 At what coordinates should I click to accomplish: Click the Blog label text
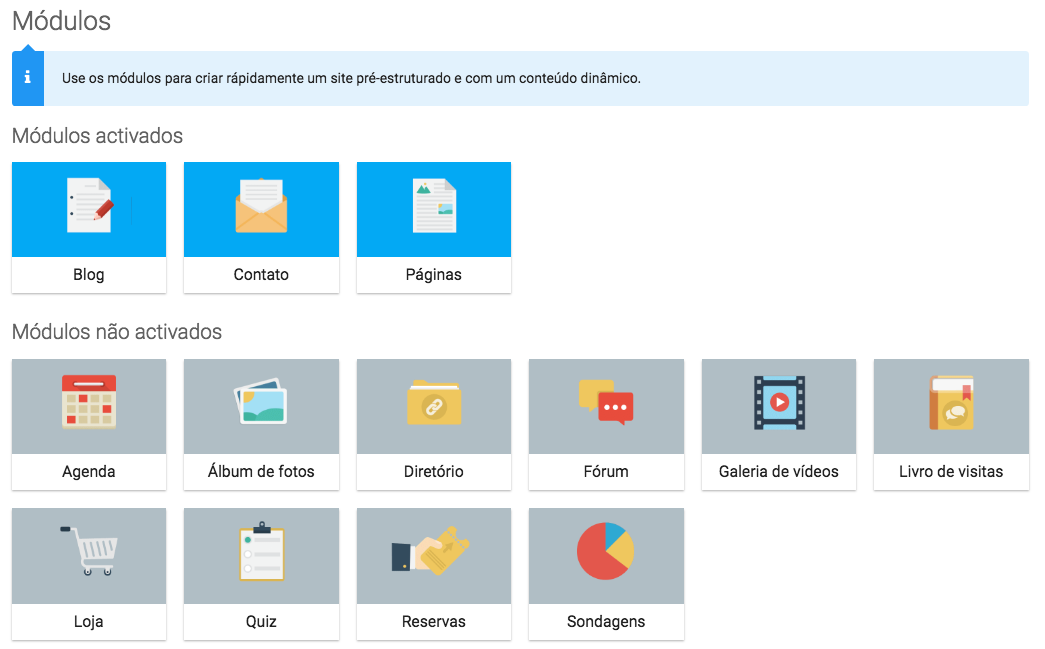[89, 275]
